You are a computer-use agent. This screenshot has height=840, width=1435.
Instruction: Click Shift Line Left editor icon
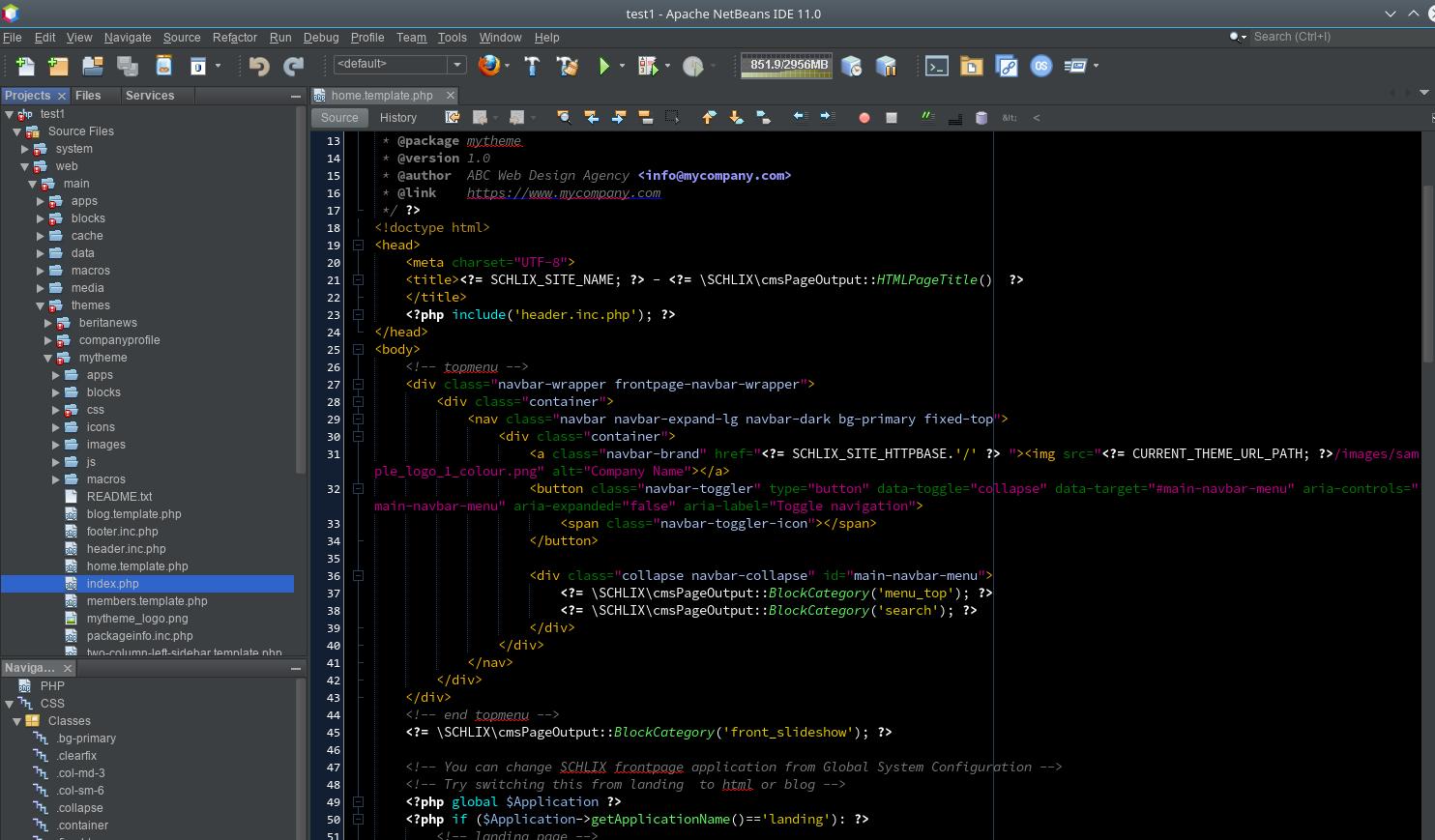coord(800,117)
